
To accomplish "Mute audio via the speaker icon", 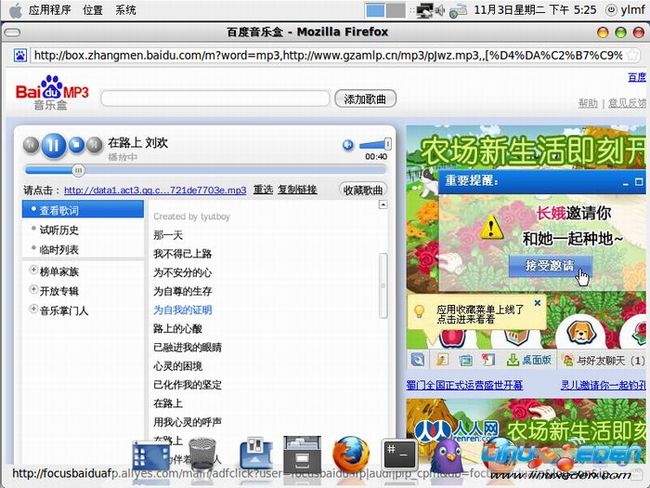I will 348,145.
